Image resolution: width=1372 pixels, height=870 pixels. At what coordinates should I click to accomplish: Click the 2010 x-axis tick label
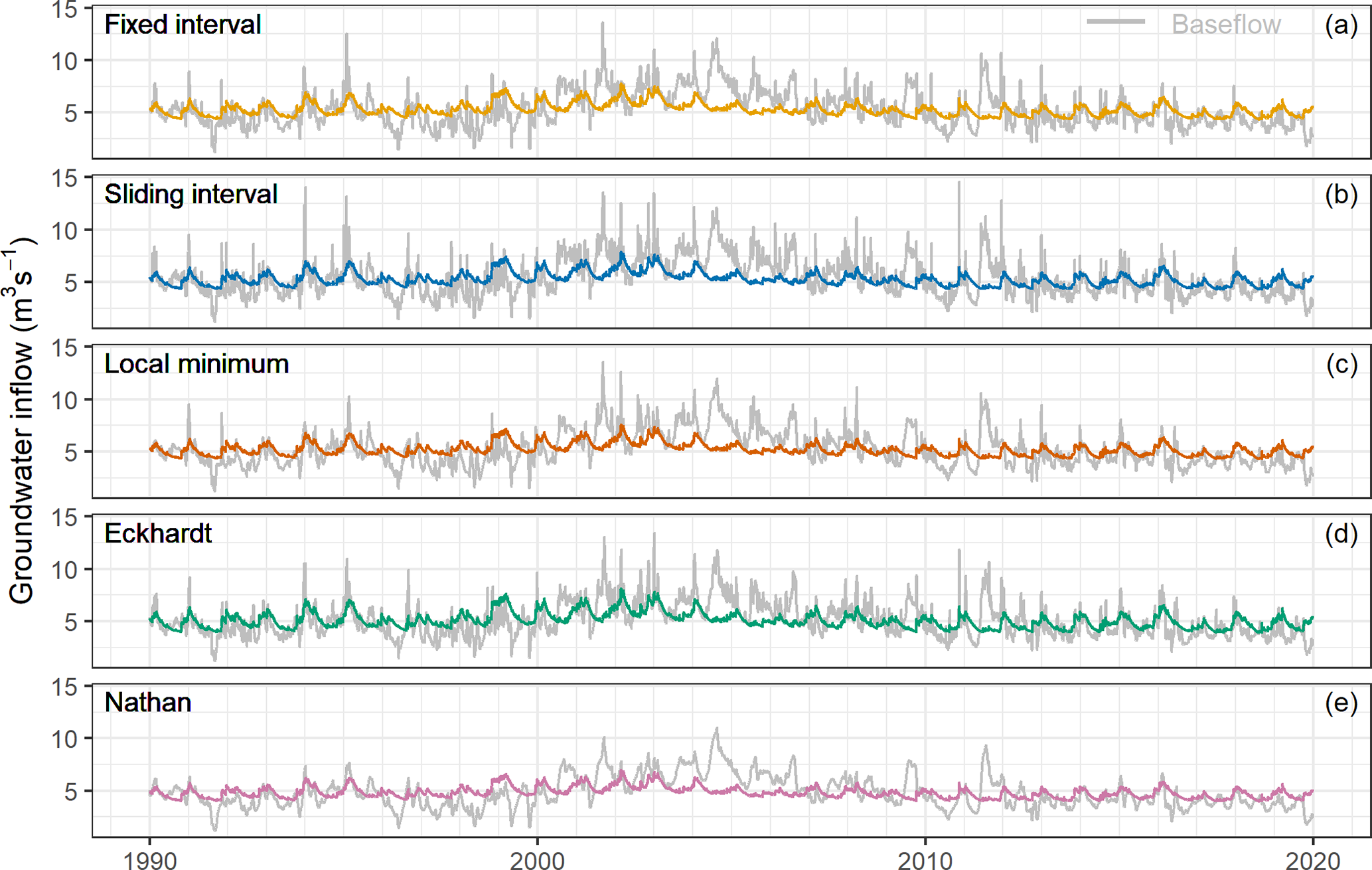925,860
